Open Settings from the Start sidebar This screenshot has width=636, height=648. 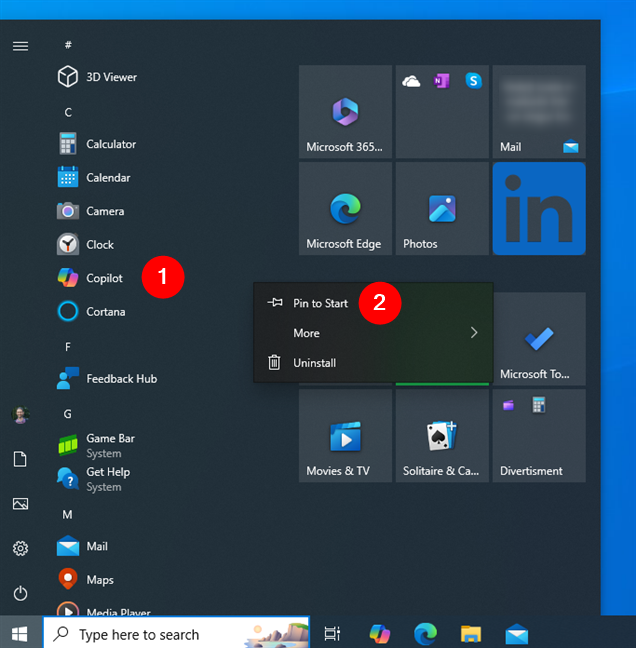[20, 549]
